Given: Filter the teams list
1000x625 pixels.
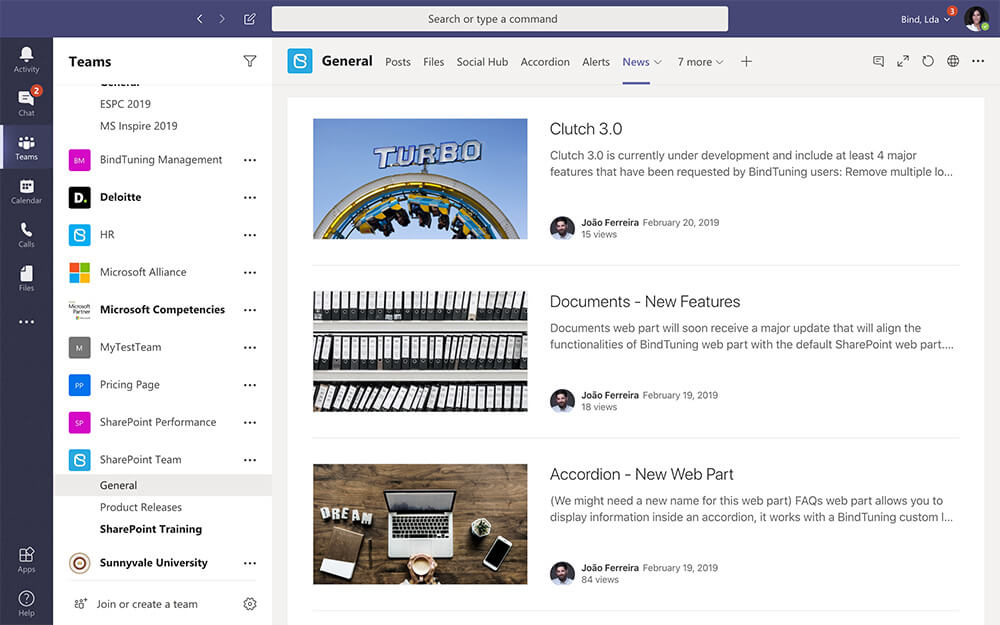Looking at the screenshot, I should tap(250, 61).
